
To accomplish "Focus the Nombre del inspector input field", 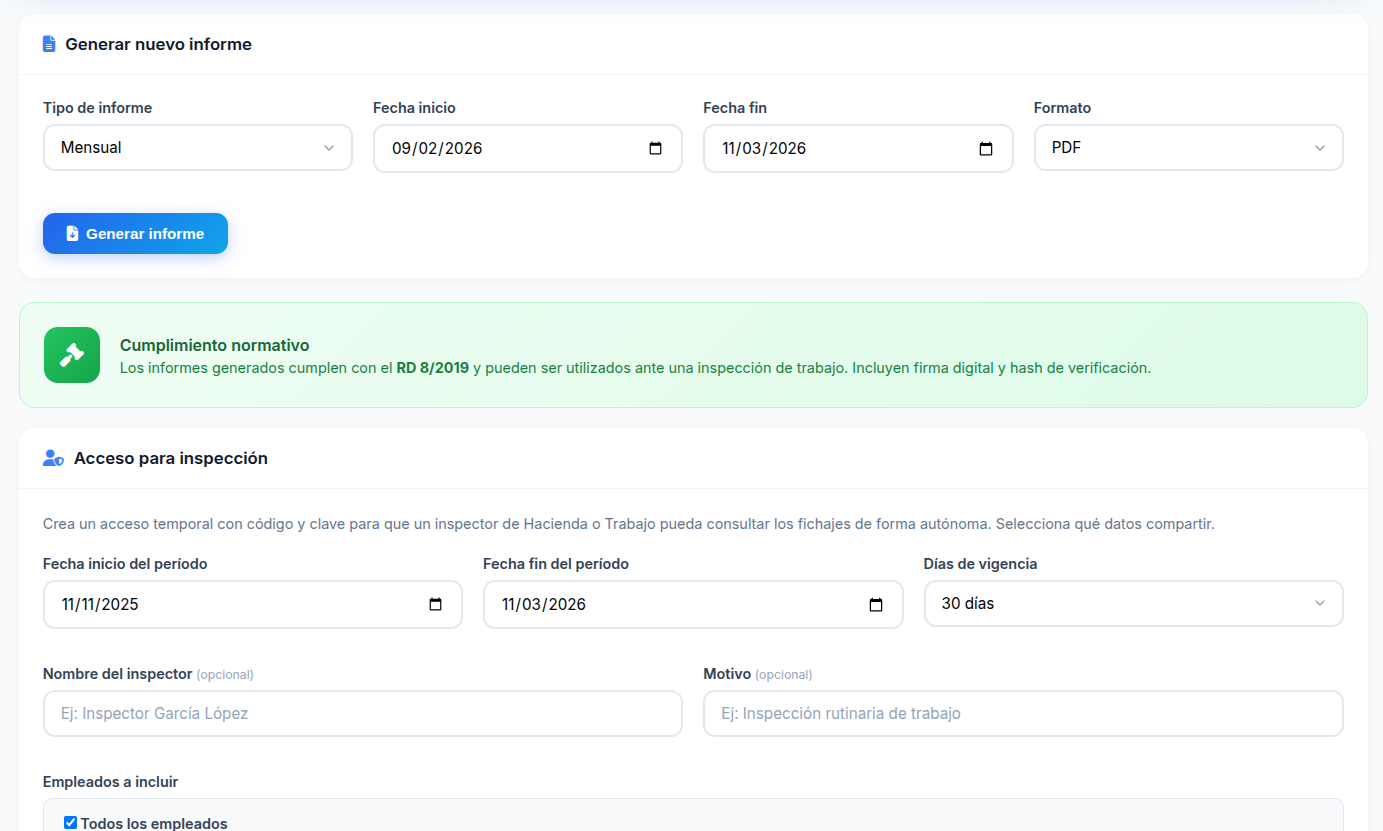I will [x=362, y=714].
